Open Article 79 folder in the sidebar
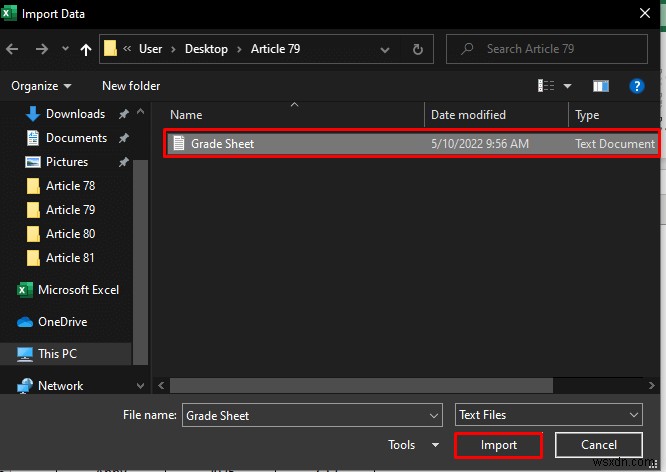This screenshot has height=472, width=666. [x=71, y=209]
